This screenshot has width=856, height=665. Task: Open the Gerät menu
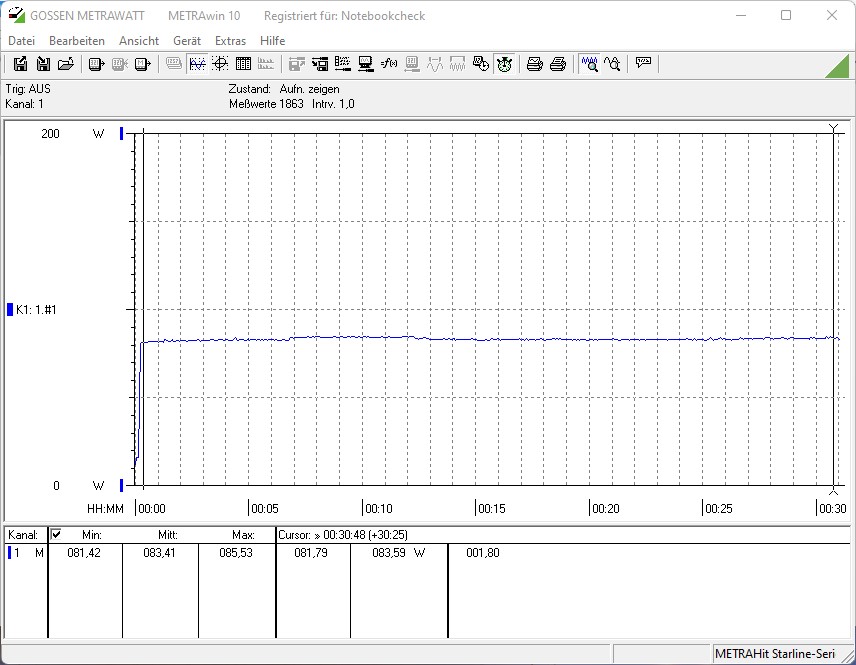pyautogui.click(x=187, y=40)
